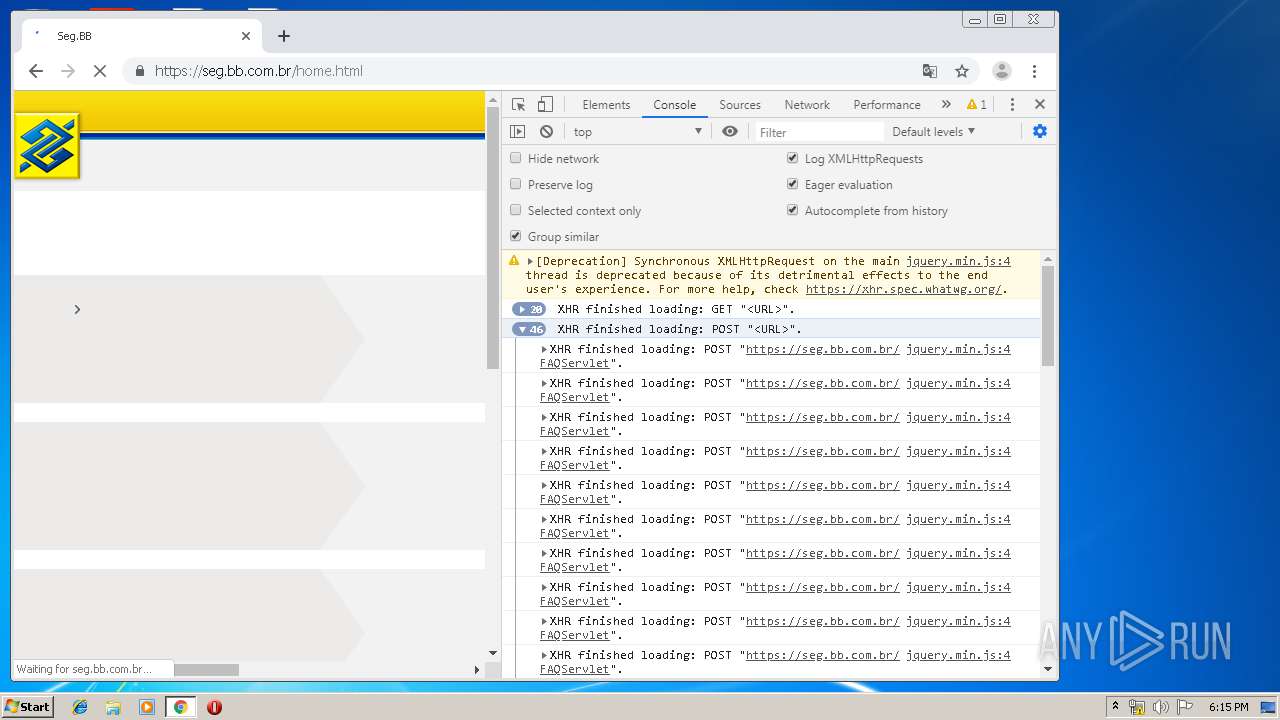
Task: Open media player from taskbar
Action: [x=147, y=707]
